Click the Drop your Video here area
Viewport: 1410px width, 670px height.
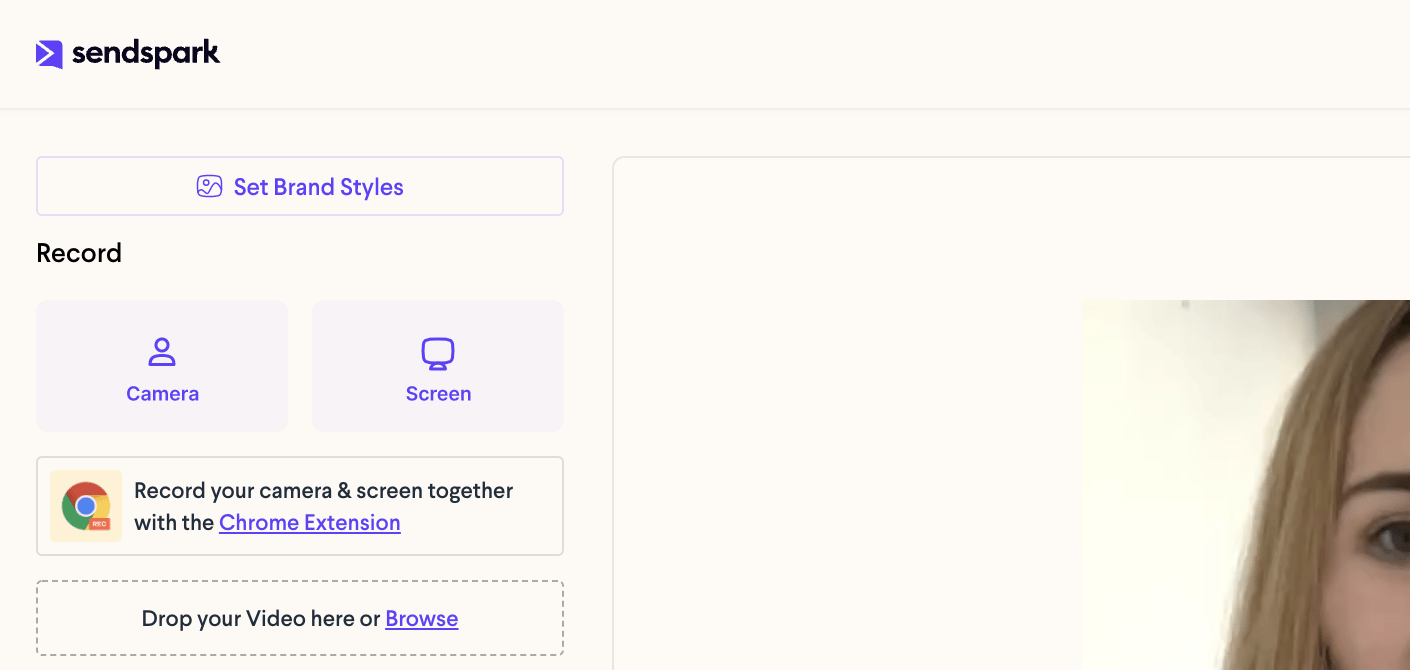(x=300, y=618)
